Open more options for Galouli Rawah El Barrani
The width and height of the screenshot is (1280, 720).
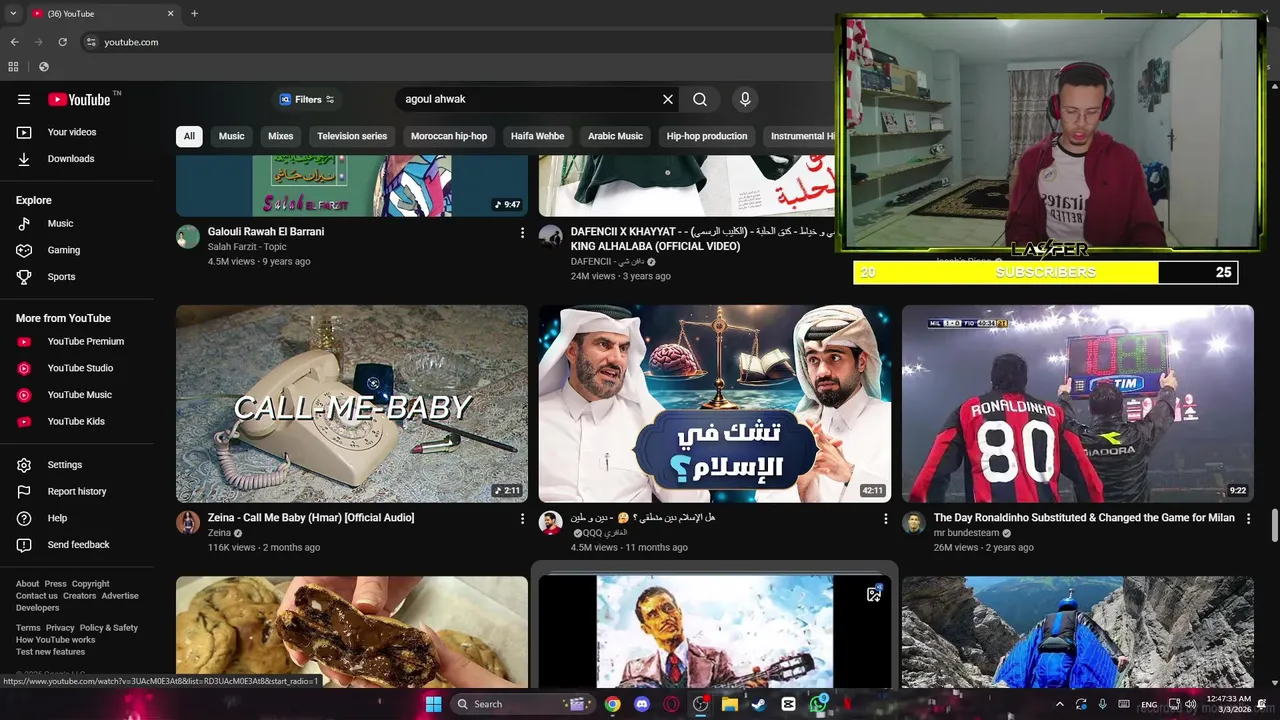coord(522,232)
